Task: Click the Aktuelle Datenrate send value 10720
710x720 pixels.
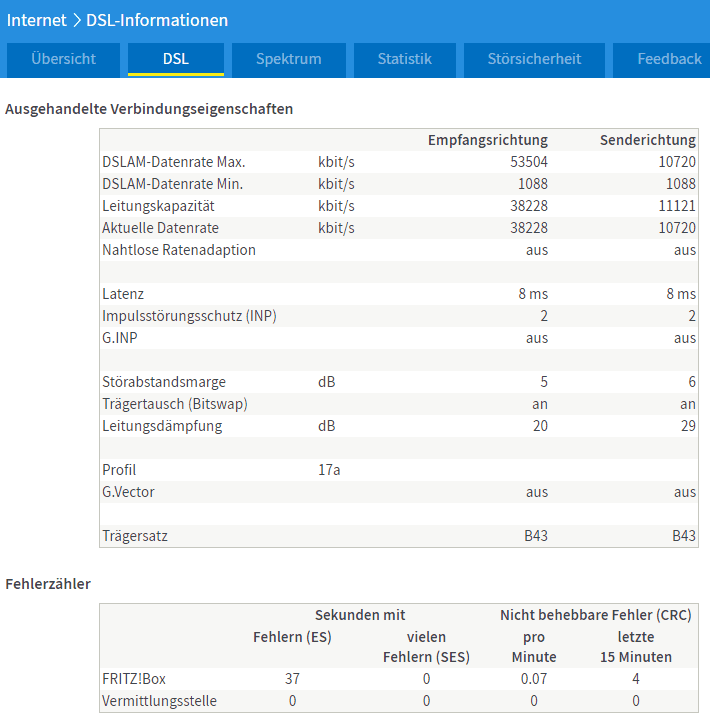Action: pyautogui.click(x=677, y=228)
